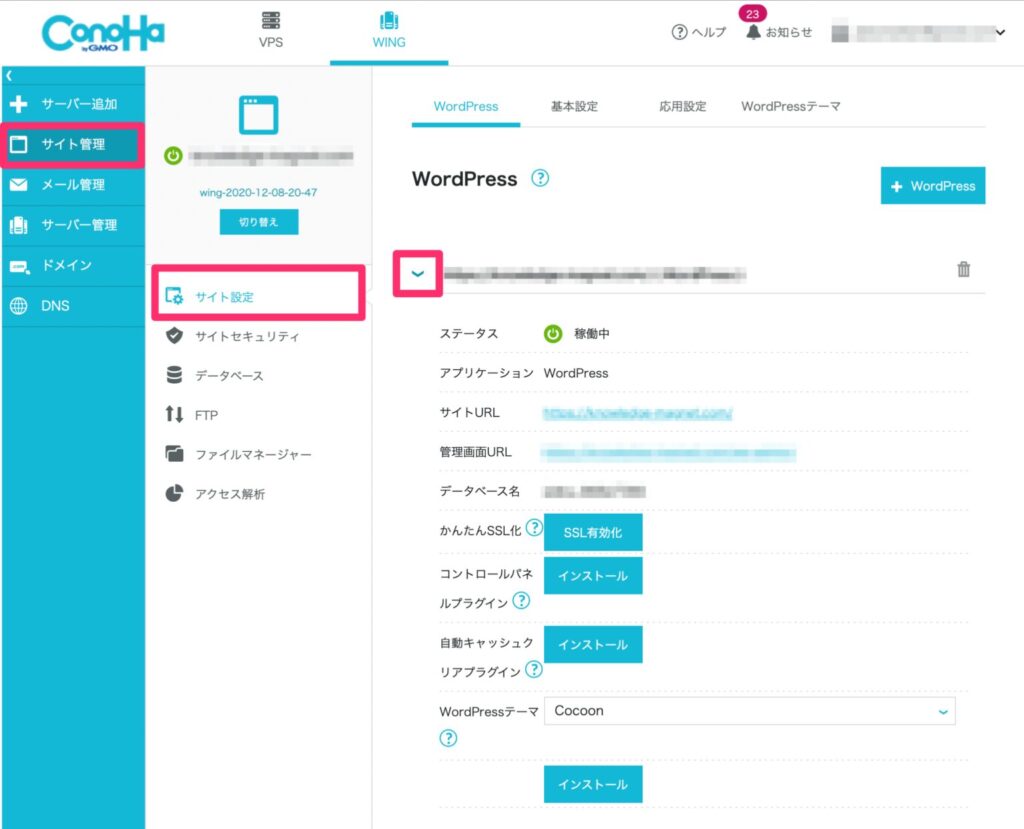This screenshot has width=1024, height=829.
Task: Click the green 稼働中 power icon
Action: [553, 334]
